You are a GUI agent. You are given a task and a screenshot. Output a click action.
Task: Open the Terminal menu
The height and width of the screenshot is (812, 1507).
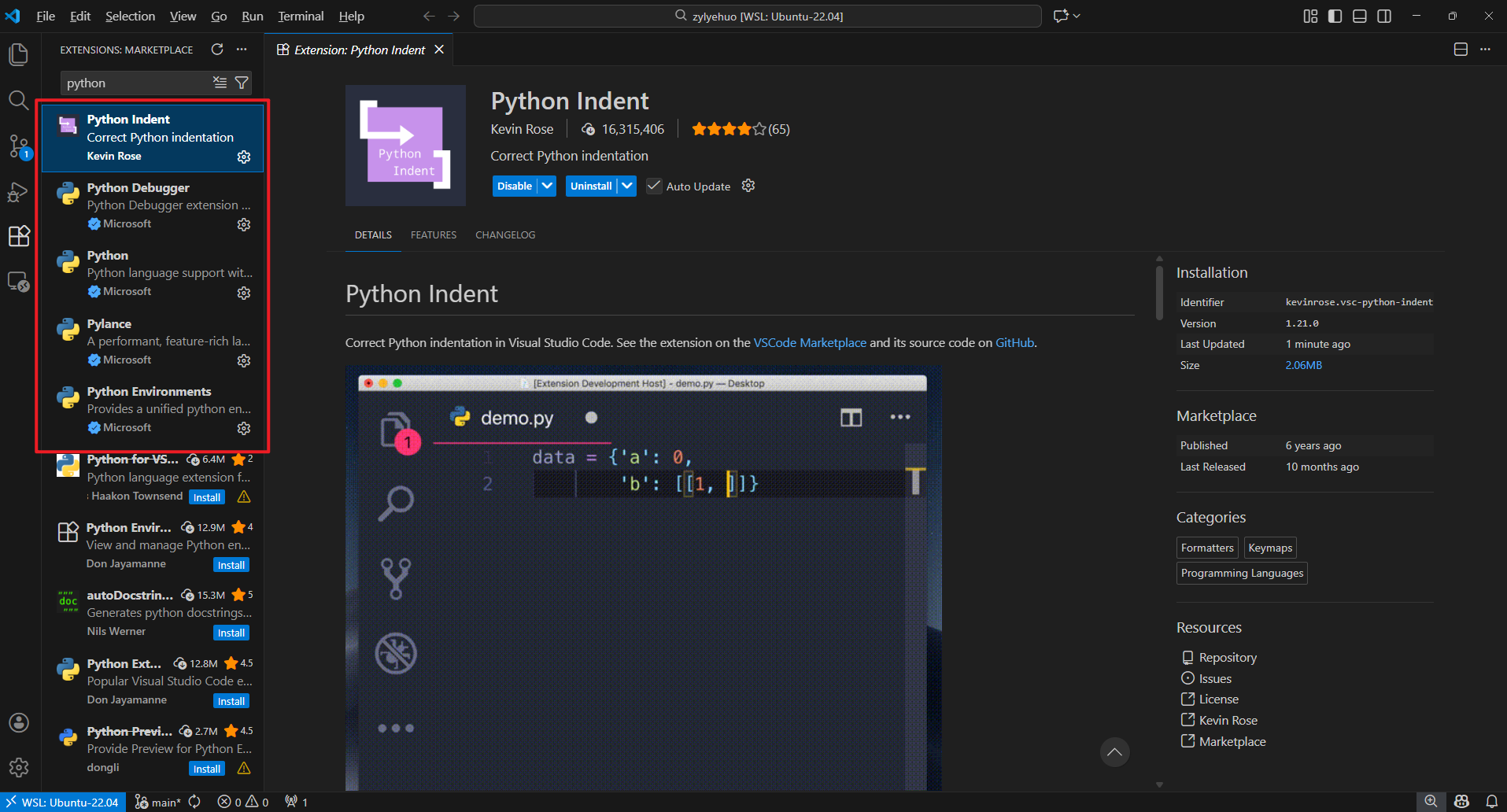click(301, 16)
